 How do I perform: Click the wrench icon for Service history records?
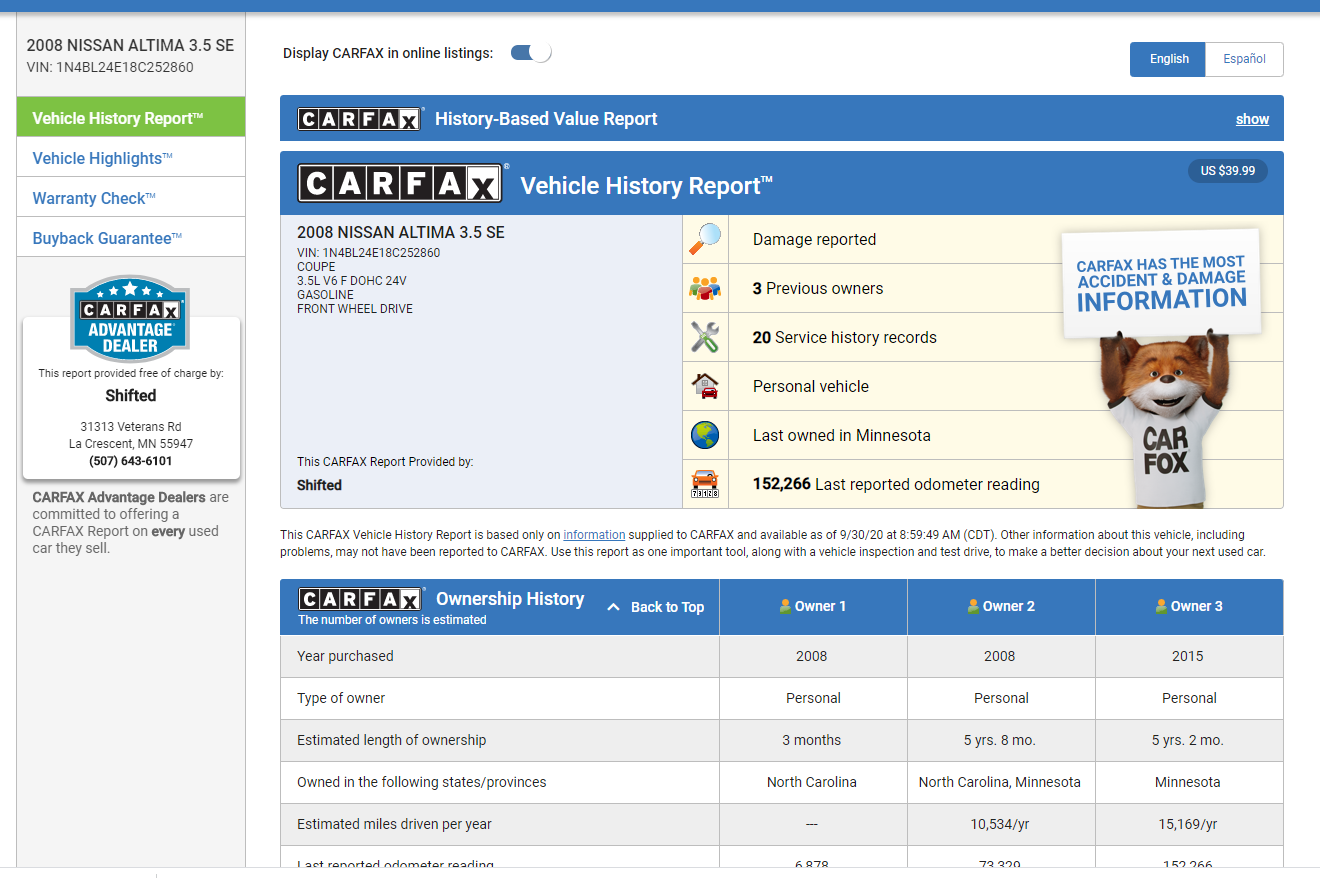(x=705, y=337)
